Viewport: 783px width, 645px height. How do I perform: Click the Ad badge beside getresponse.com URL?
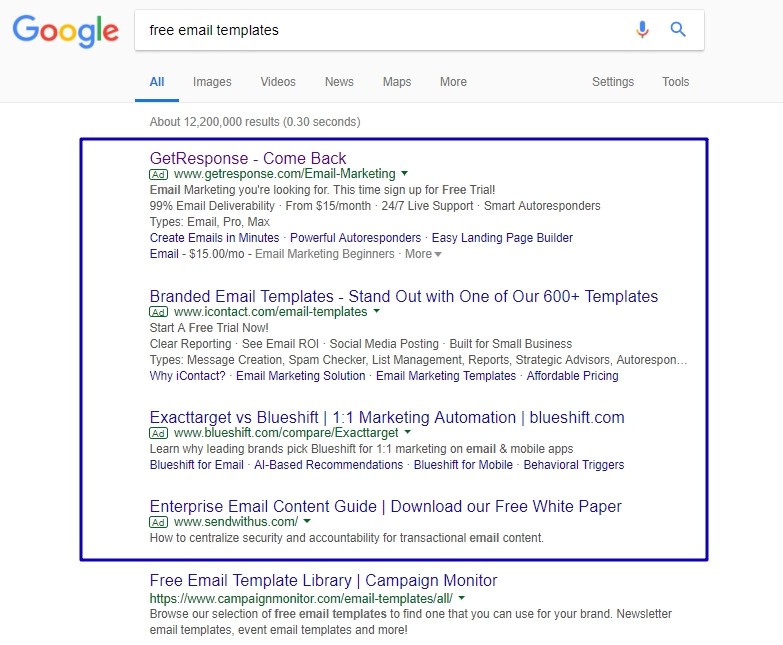pos(159,175)
